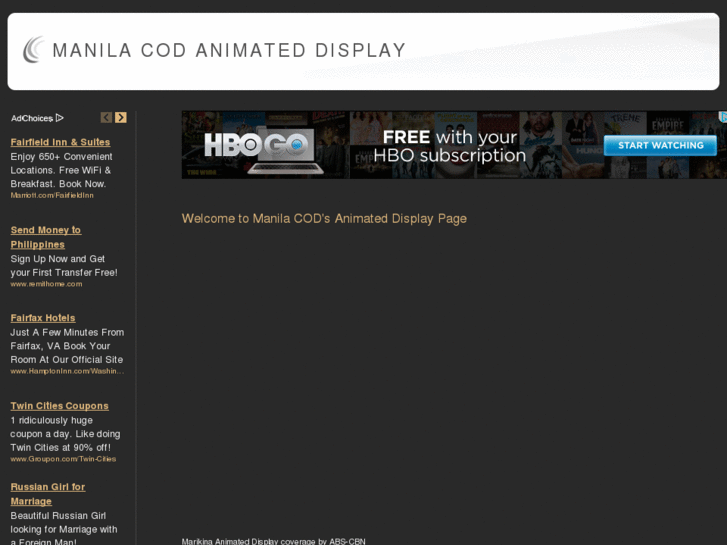
Task: Click 'FREE with your HBO subscription' text
Action: click(449, 147)
